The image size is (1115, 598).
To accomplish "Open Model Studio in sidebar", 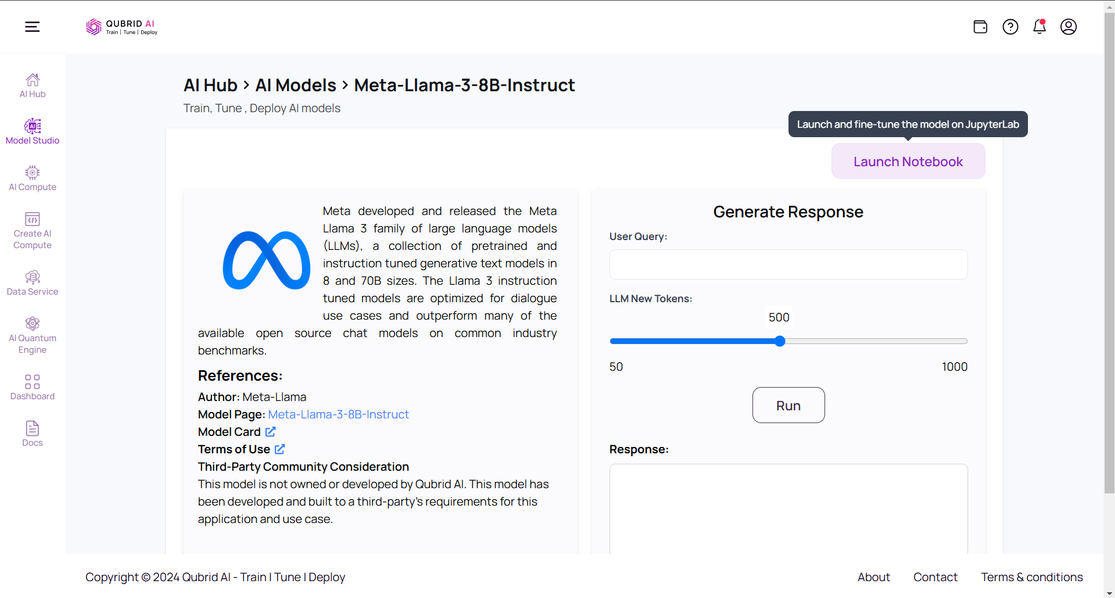I will click(32, 132).
